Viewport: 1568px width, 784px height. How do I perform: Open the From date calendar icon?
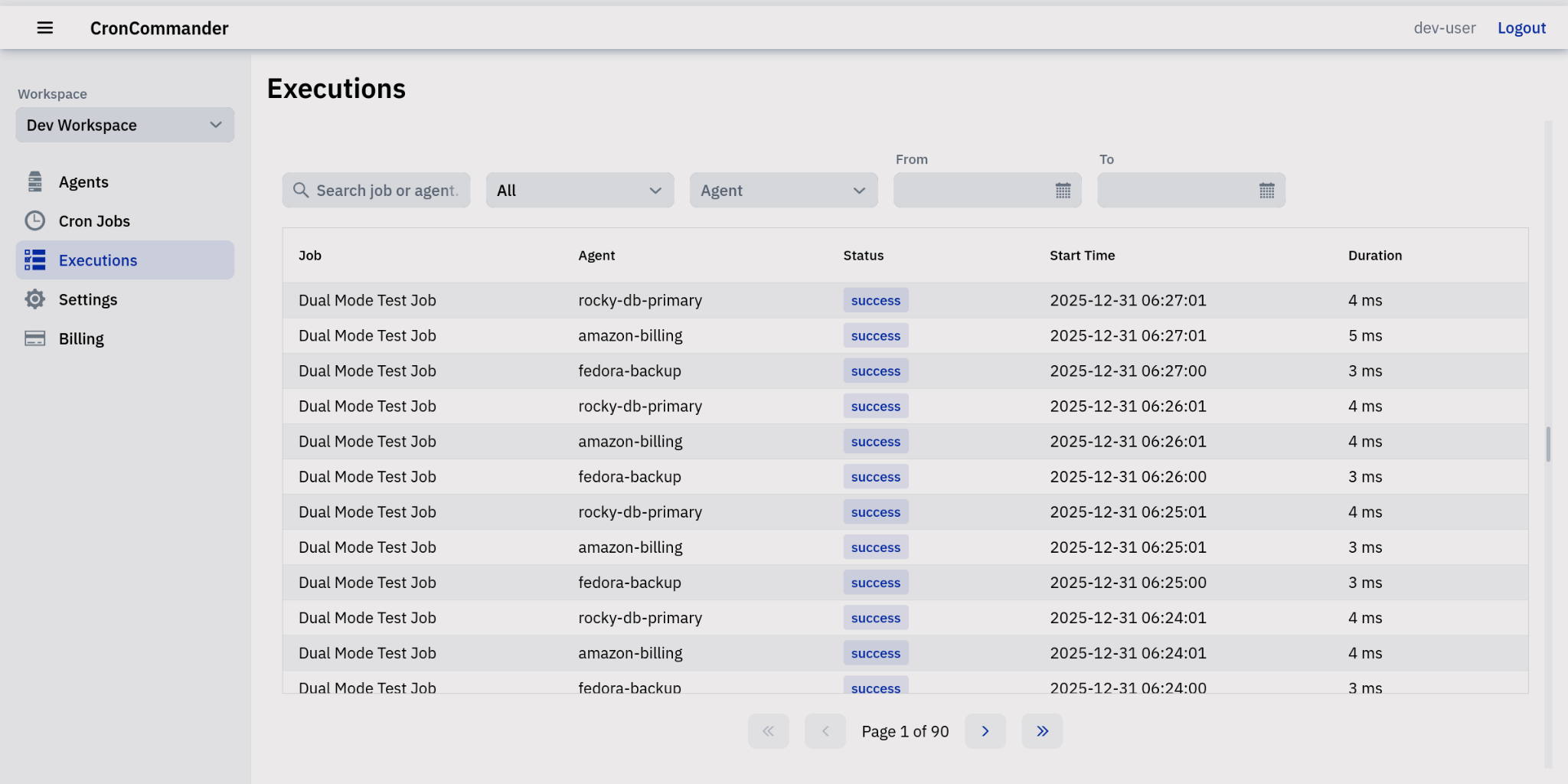click(x=1063, y=190)
